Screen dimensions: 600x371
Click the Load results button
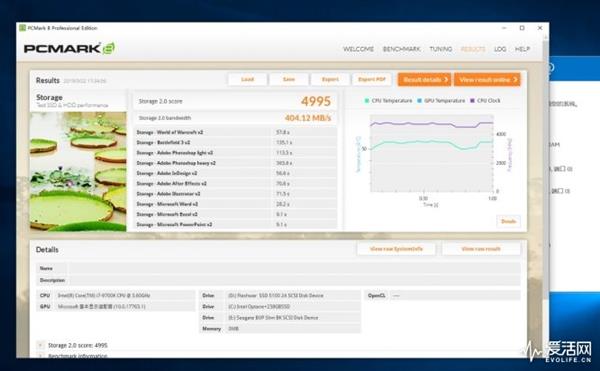248,80
